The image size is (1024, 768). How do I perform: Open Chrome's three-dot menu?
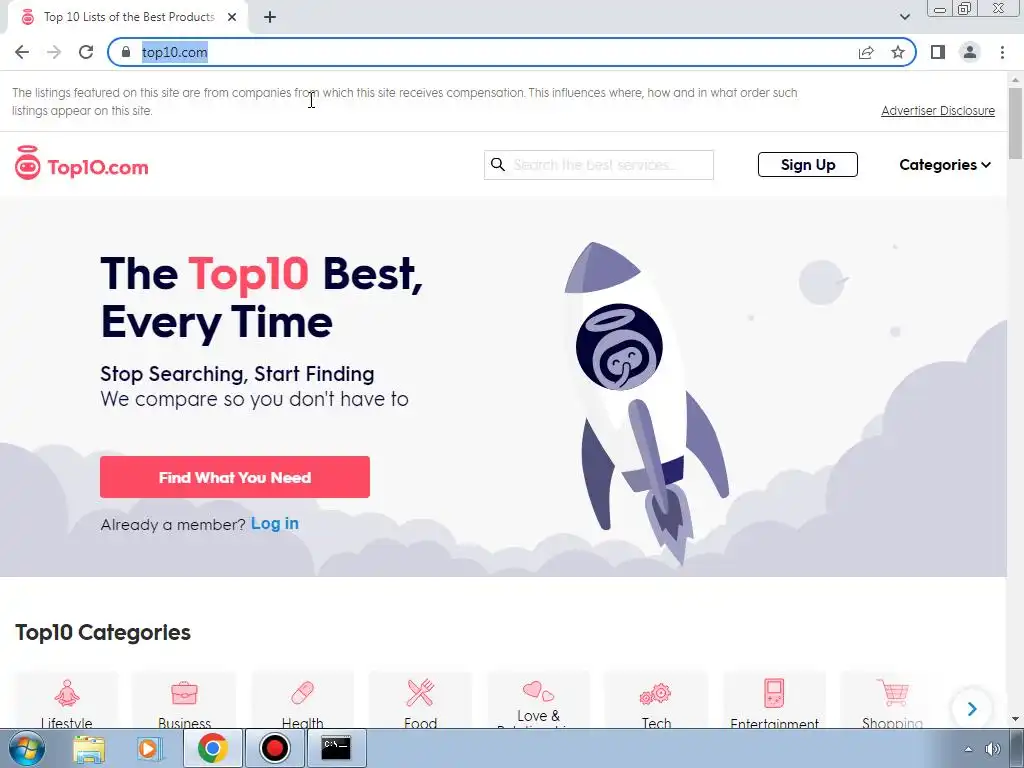tap(1002, 52)
